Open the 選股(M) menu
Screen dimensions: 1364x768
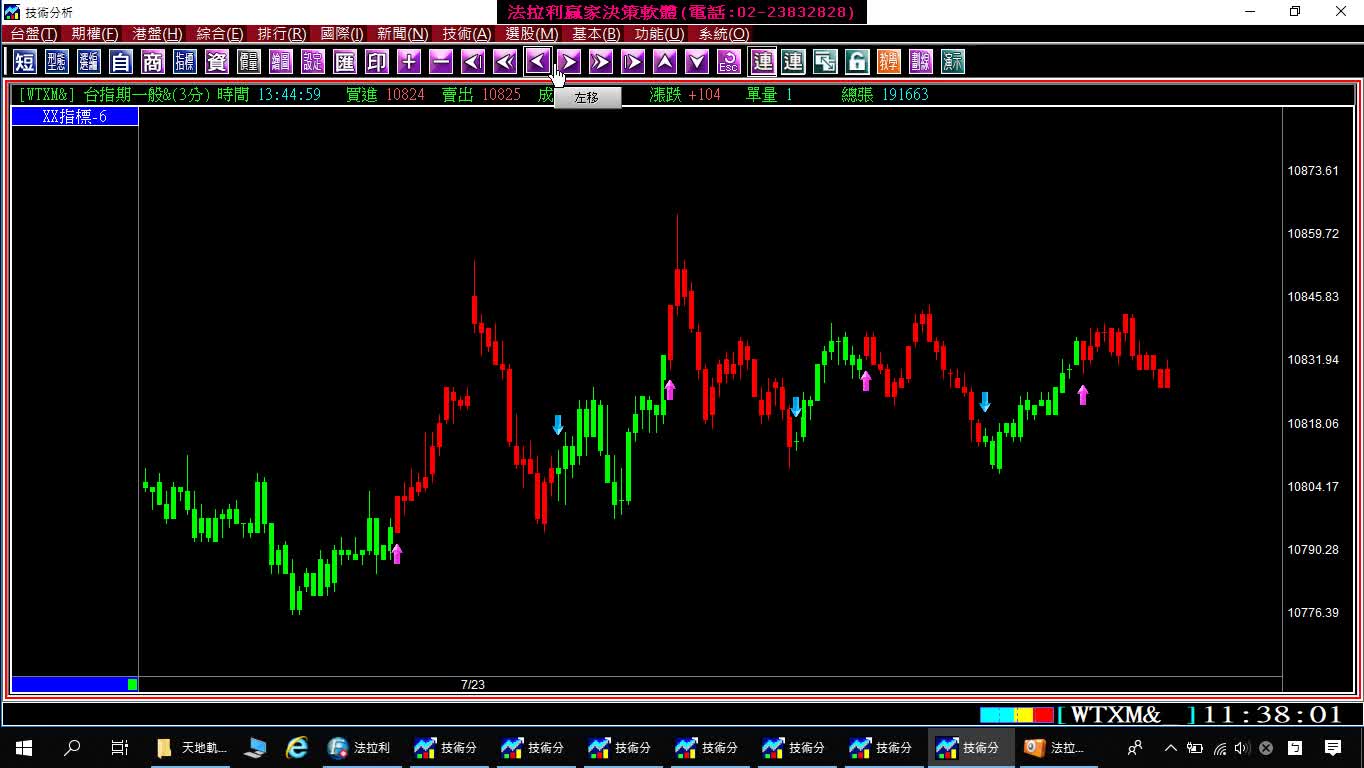[532, 34]
